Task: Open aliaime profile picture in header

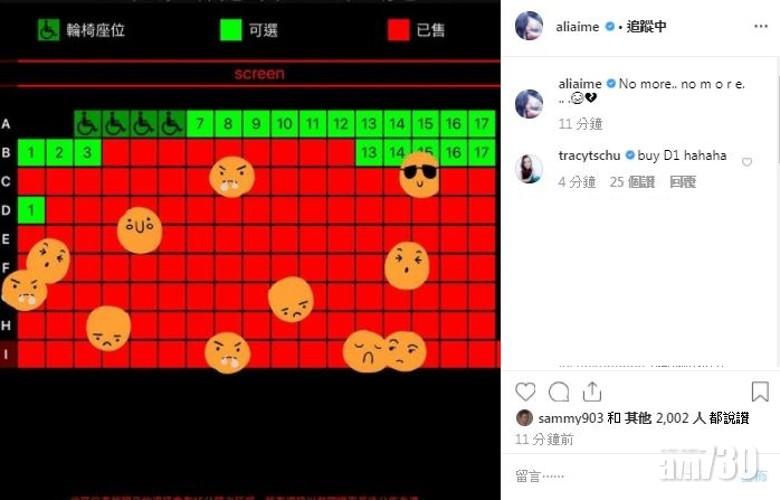Action: pyautogui.click(x=529, y=25)
